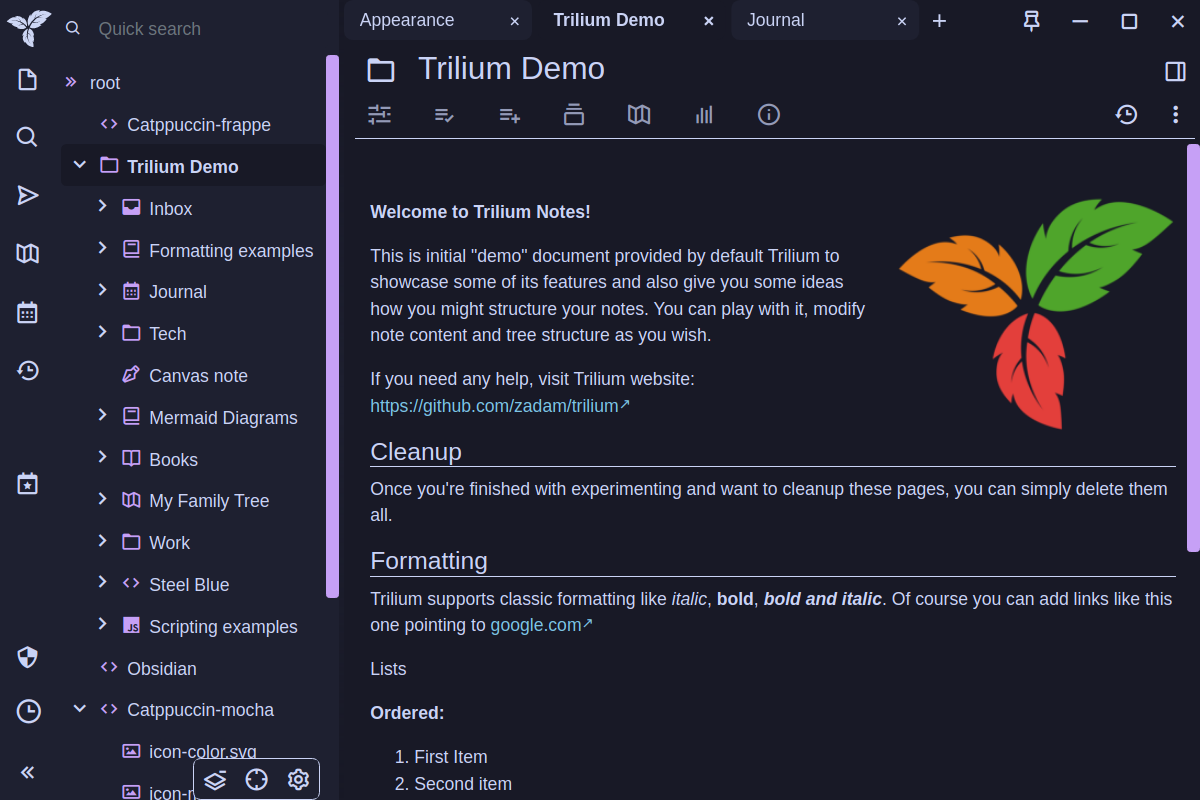The image size is (1200, 800).
Task: Select the root tree item
Action: [105, 83]
